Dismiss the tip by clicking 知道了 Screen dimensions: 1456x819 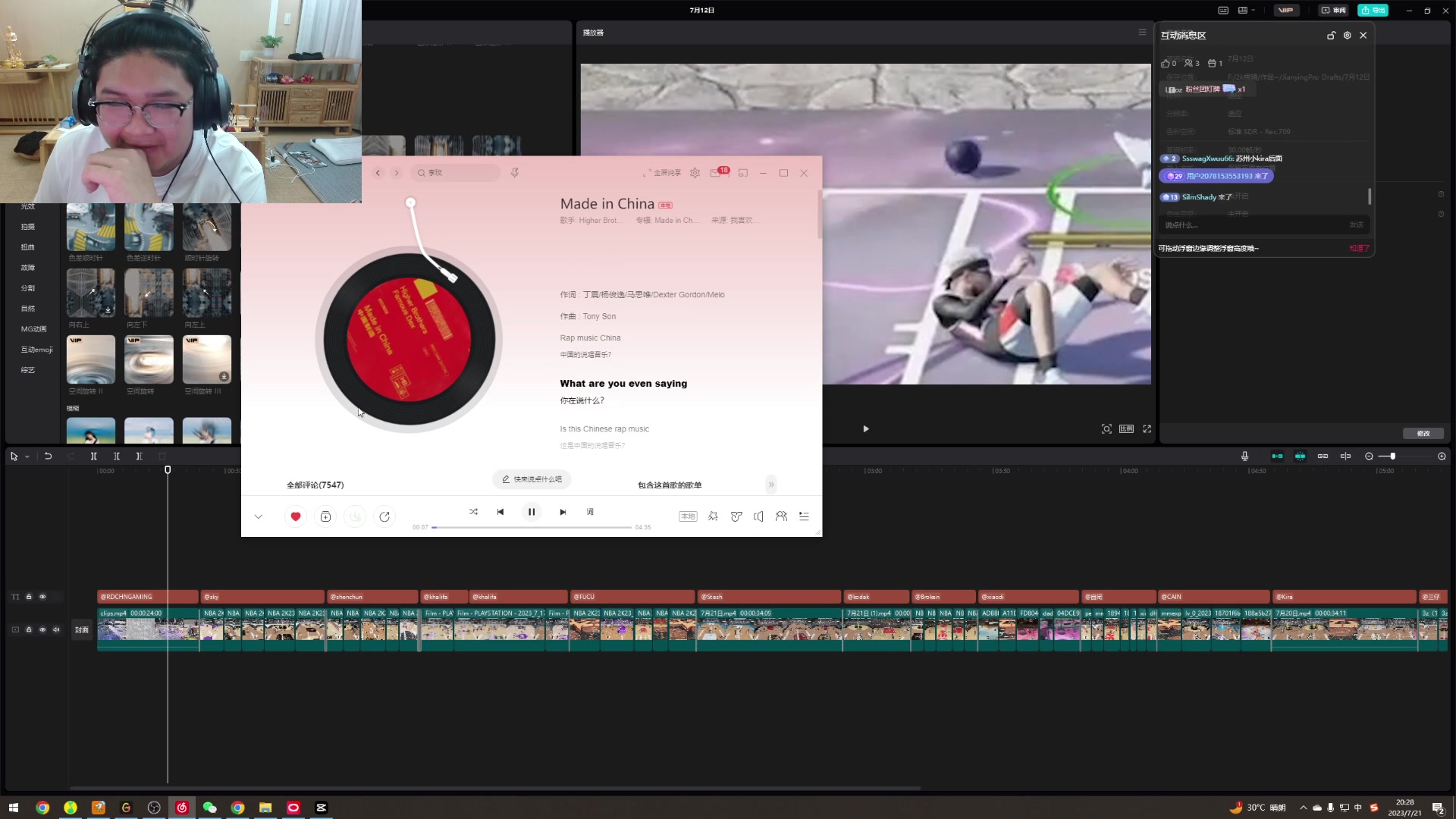point(1359,249)
